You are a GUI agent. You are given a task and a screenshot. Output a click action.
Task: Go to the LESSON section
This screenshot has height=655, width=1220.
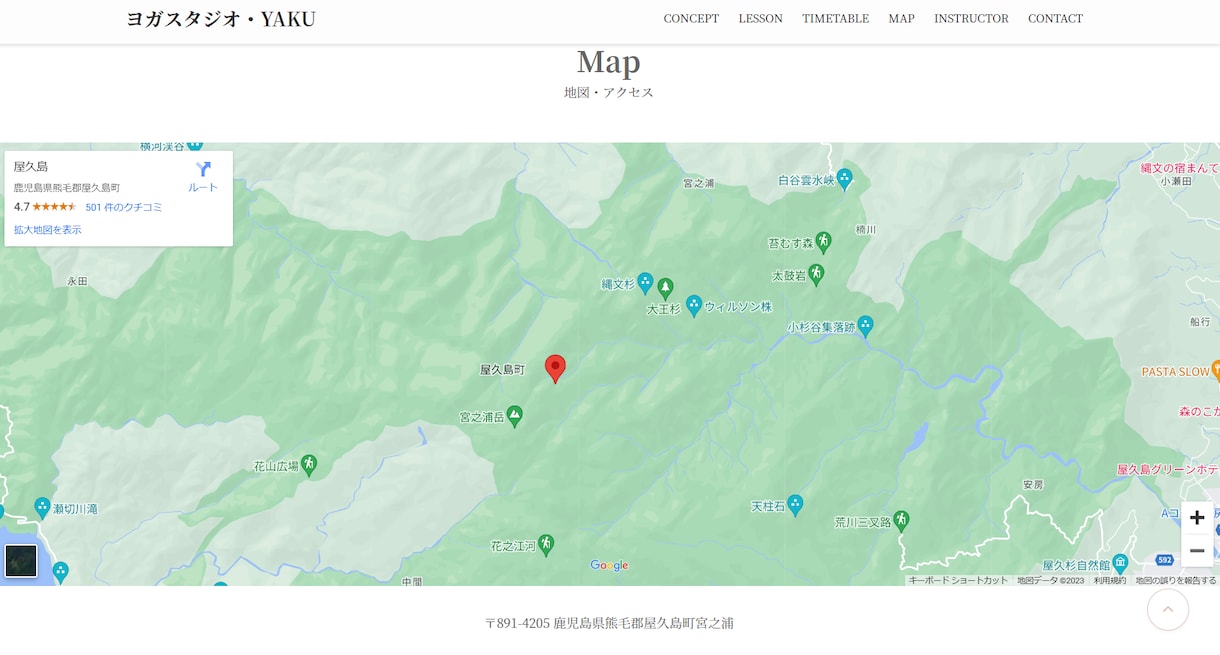coord(761,19)
